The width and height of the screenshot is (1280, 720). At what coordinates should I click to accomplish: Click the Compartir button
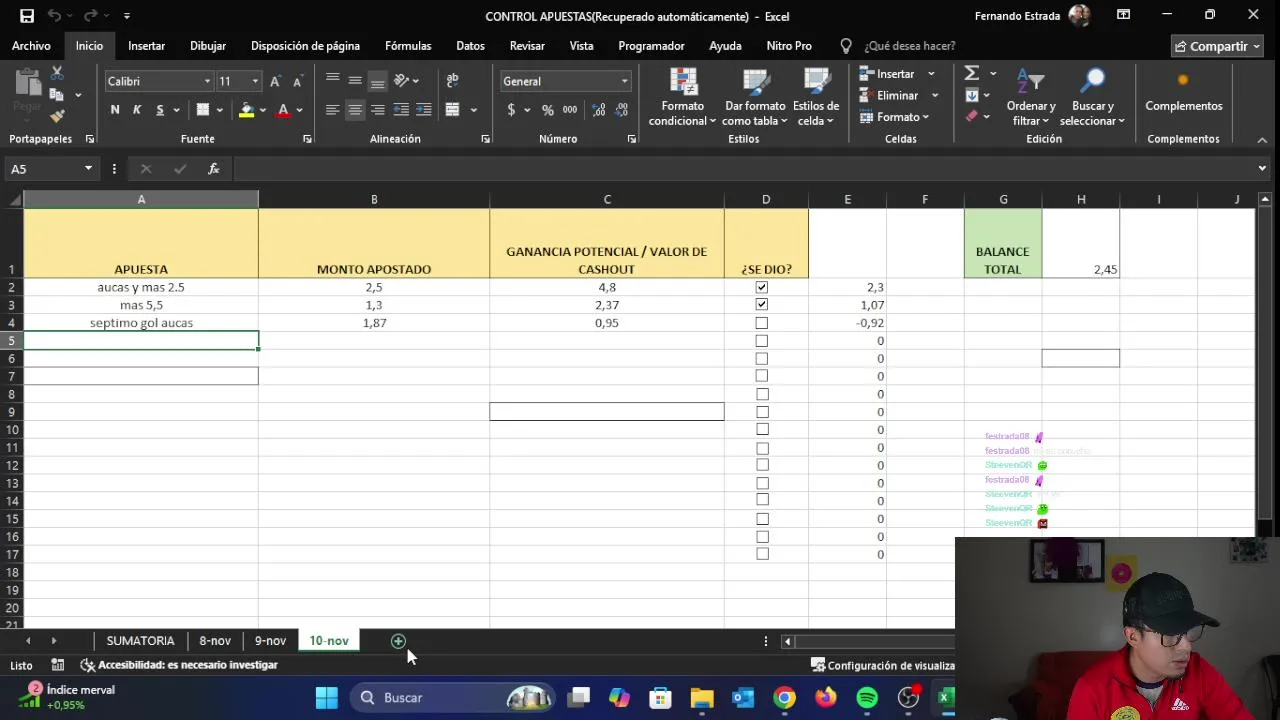tap(1217, 46)
